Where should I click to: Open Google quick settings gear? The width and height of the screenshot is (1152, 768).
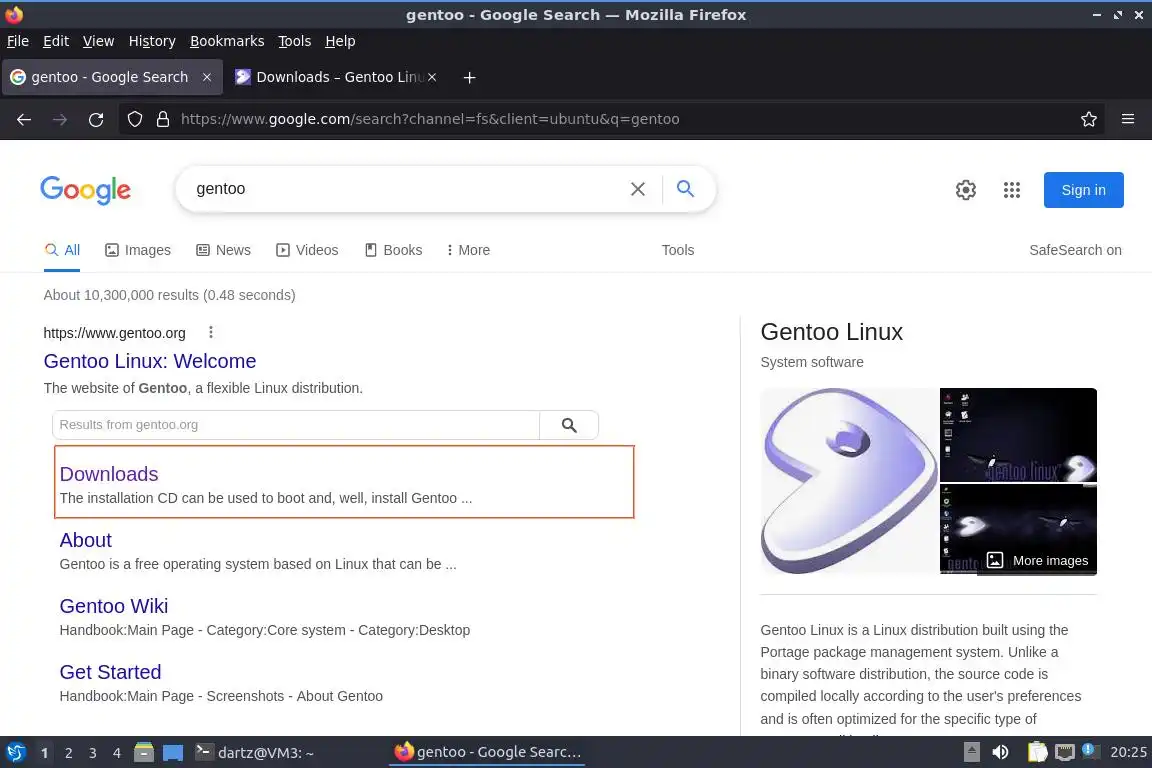[965, 190]
